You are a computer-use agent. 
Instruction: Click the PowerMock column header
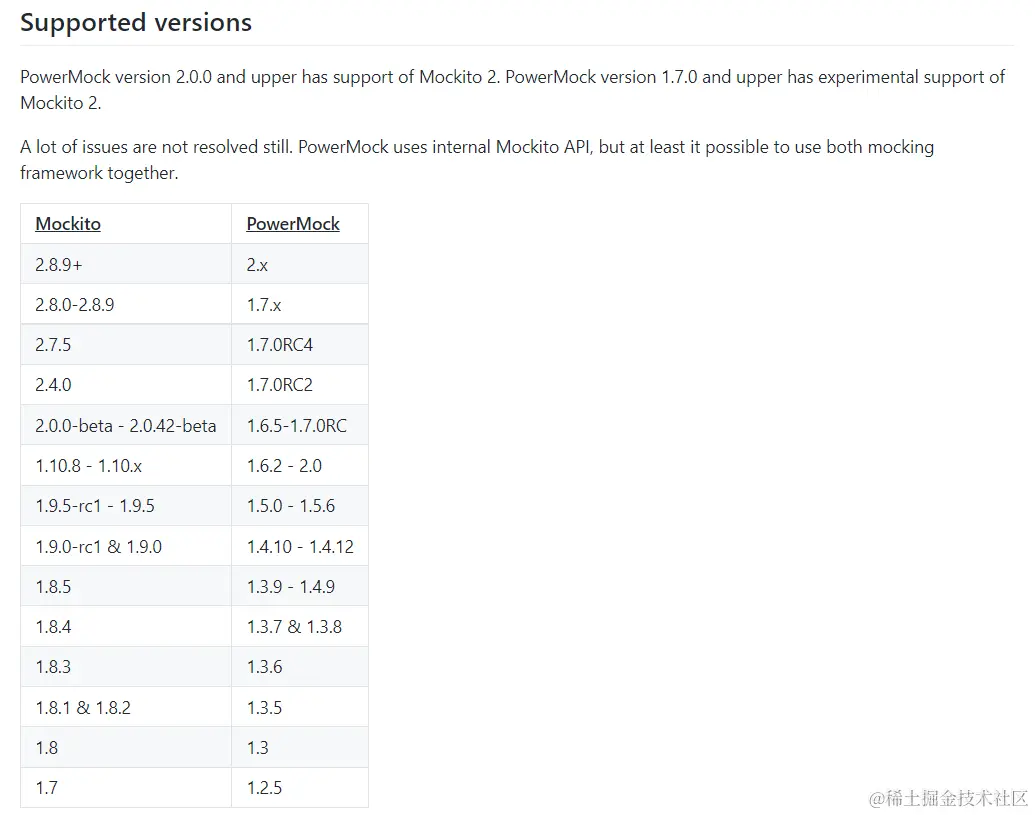293,224
